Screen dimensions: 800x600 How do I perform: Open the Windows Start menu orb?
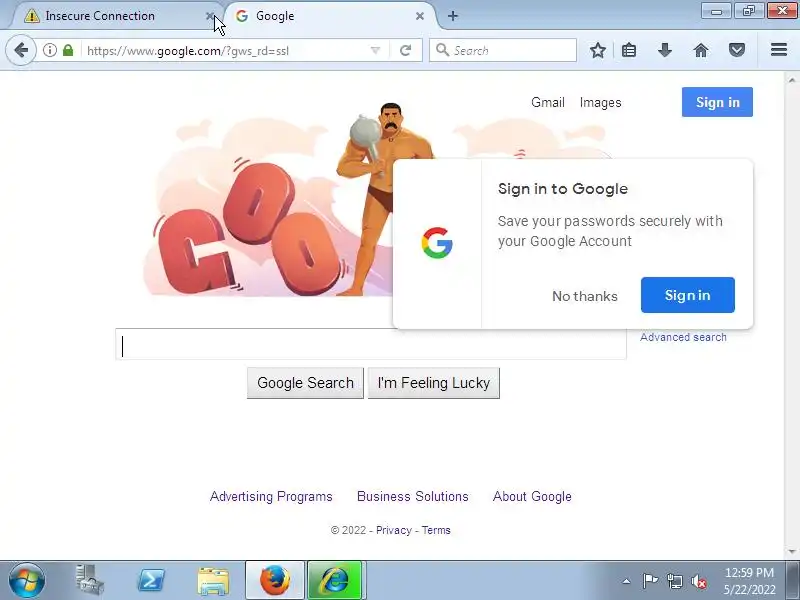pyautogui.click(x=27, y=581)
